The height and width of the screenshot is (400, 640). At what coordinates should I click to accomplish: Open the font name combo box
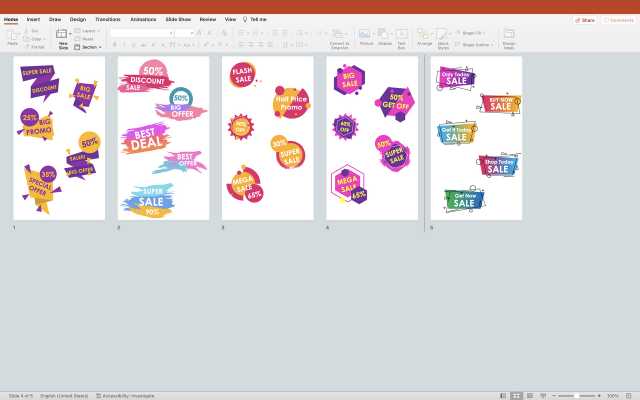[x=141, y=33]
